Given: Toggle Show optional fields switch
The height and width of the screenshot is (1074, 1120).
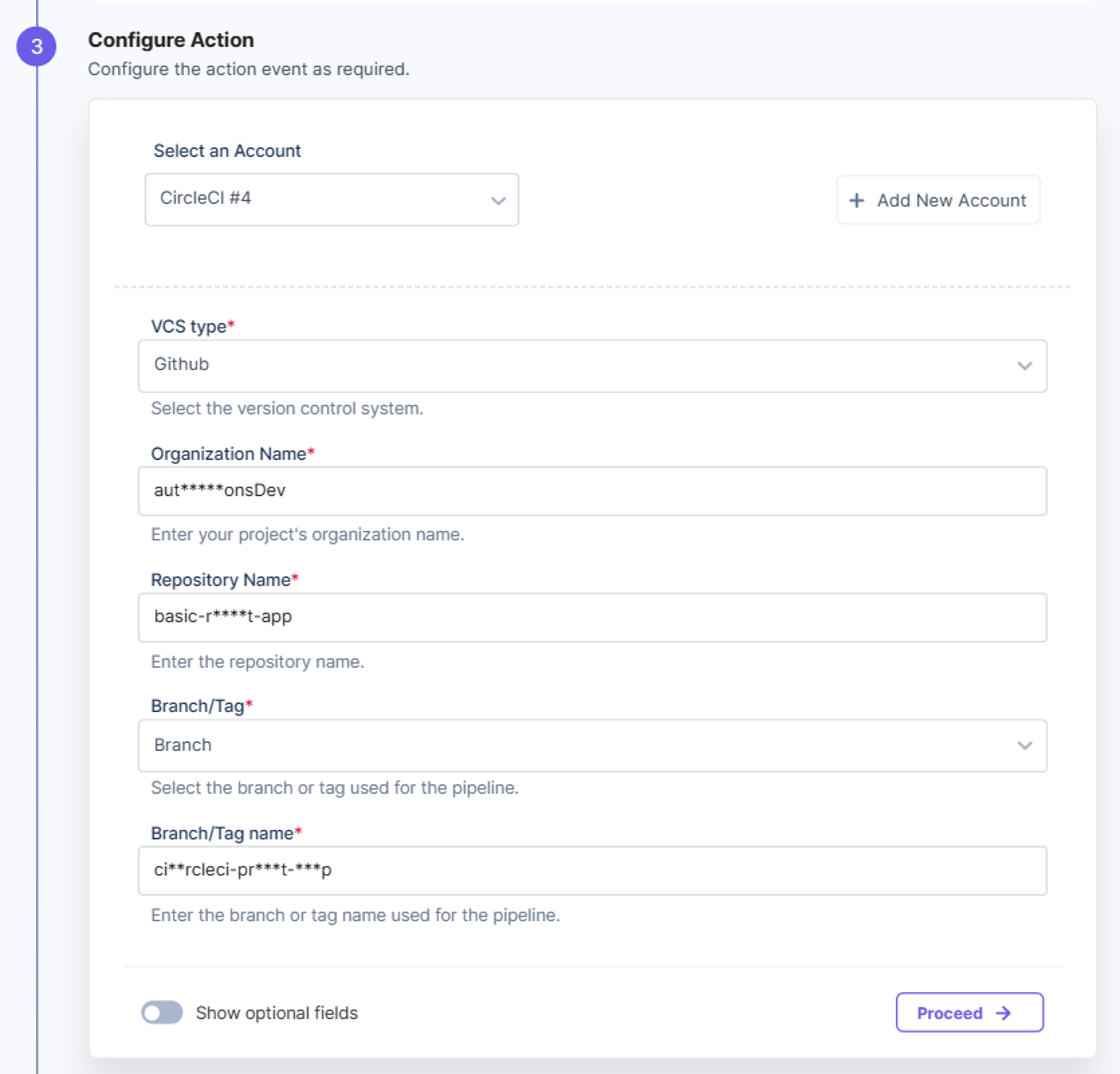Looking at the screenshot, I should (x=162, y=1012).
